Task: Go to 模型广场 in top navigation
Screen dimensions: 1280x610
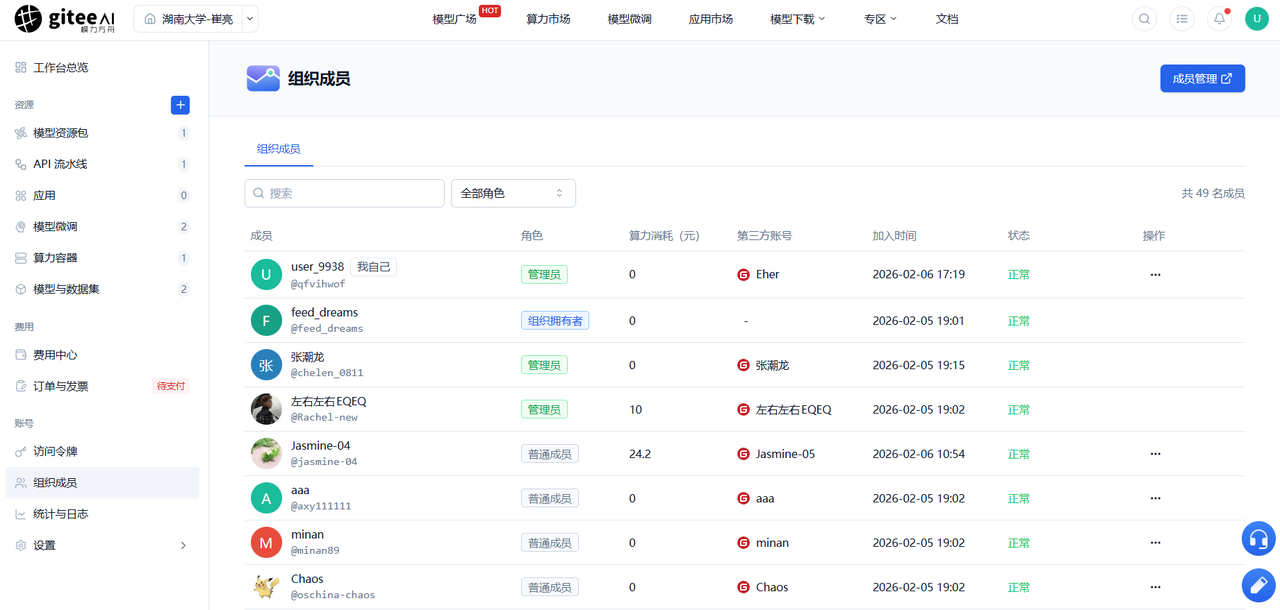Action: (x=454, y=19)
